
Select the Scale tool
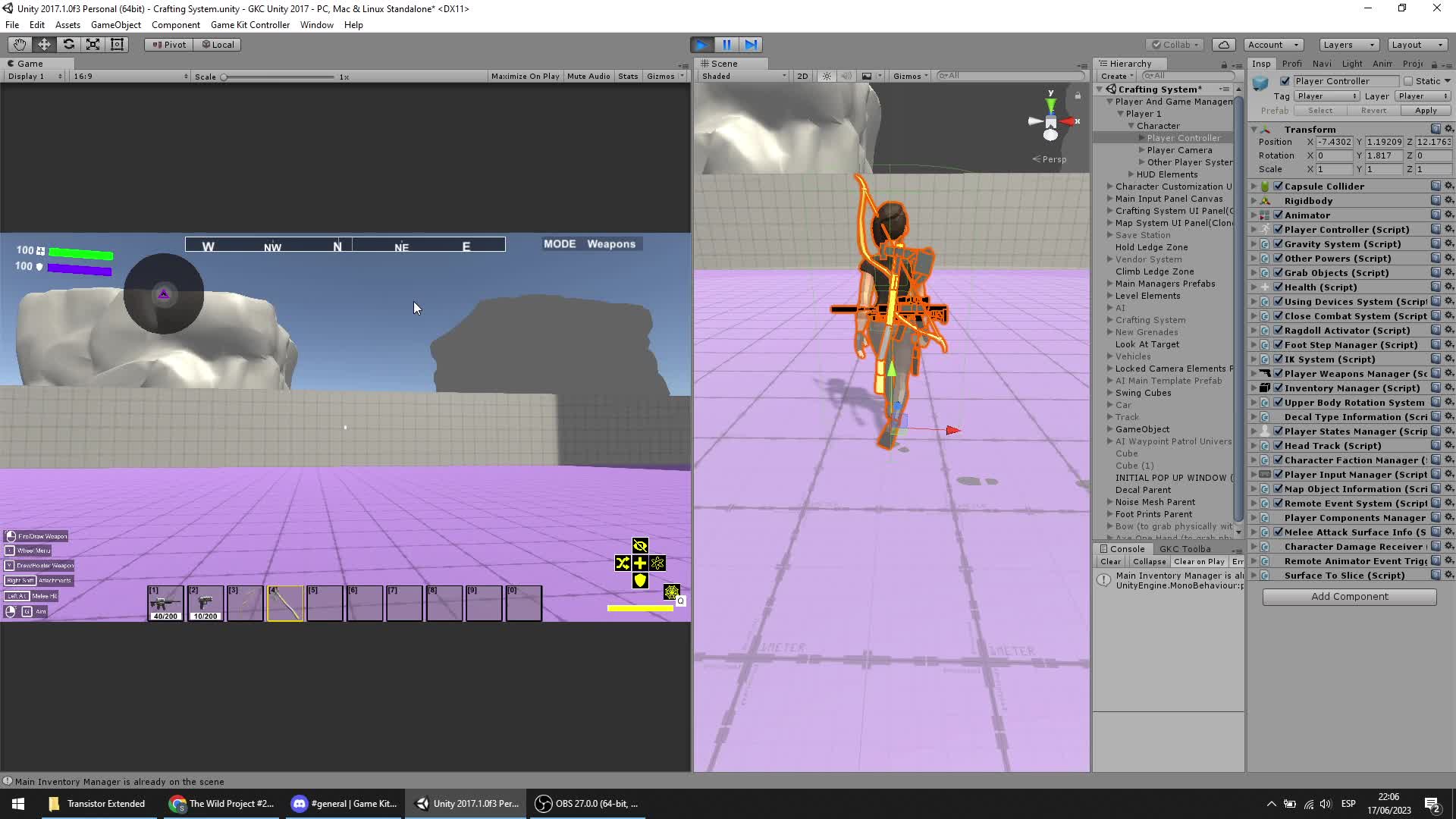coord(93,45)
